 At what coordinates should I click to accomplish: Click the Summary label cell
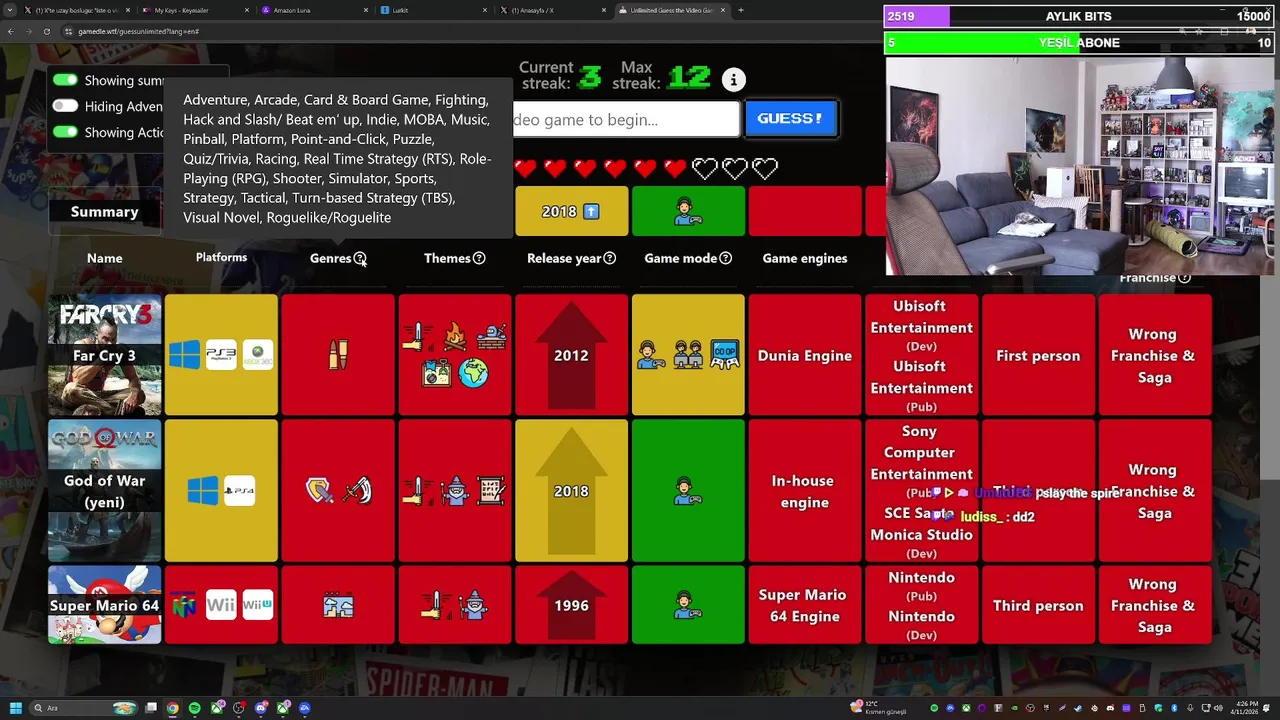click(105, 212)
